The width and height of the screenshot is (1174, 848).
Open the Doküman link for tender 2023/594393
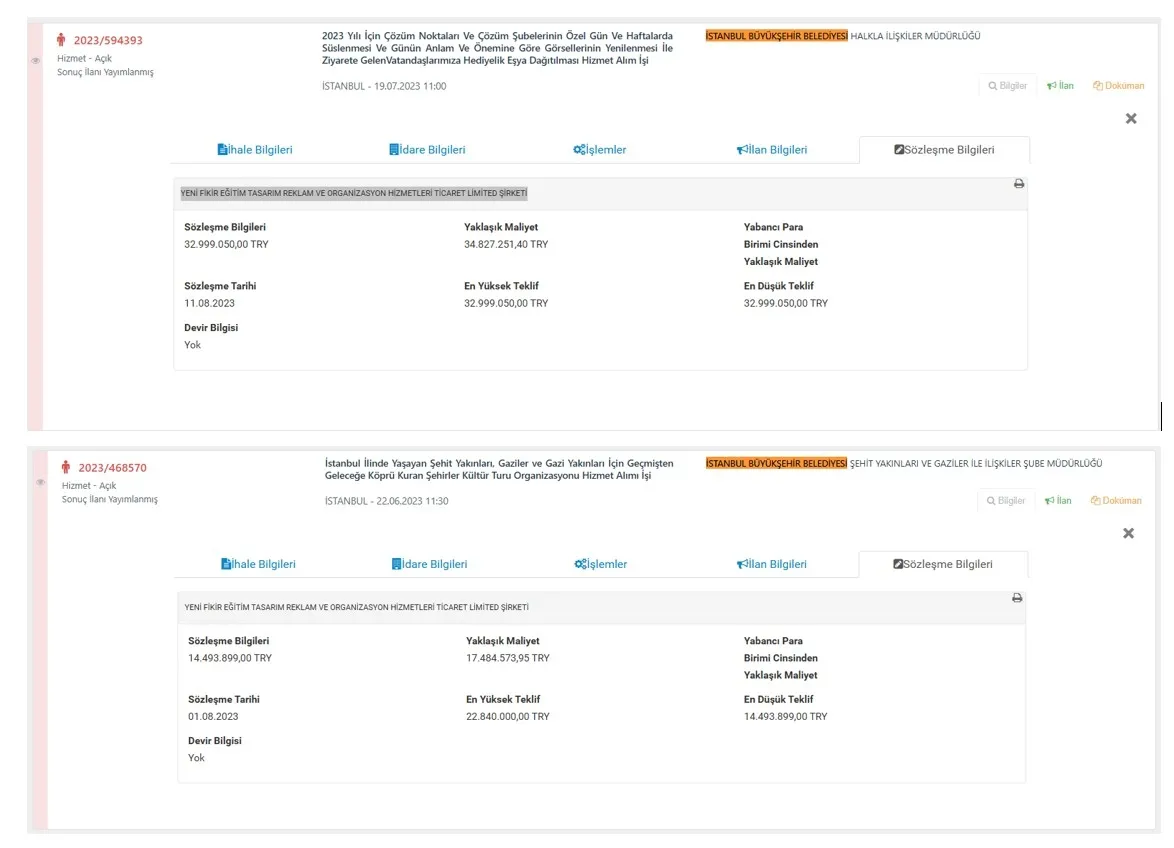[1118, 86]
